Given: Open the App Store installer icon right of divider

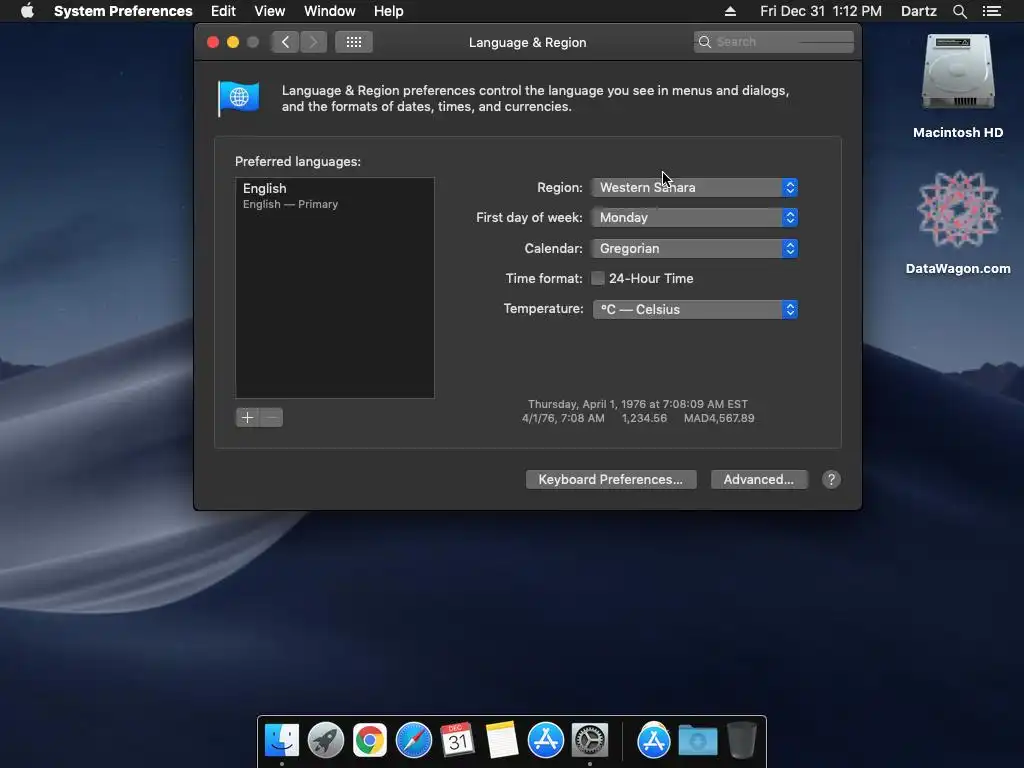Looking at the screenshot, I should point(654,740).
